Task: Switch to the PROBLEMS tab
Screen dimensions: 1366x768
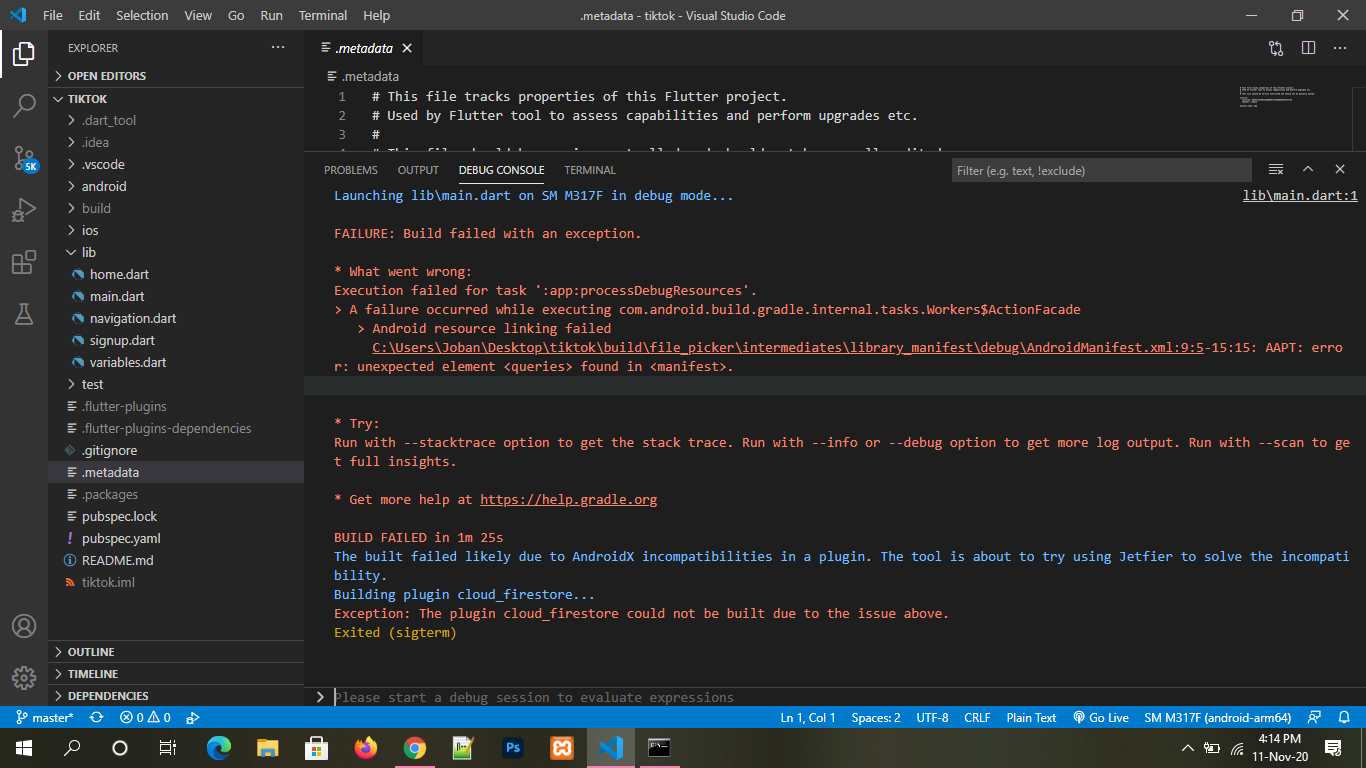Action: pyautogui.click(x=351, y=170)
